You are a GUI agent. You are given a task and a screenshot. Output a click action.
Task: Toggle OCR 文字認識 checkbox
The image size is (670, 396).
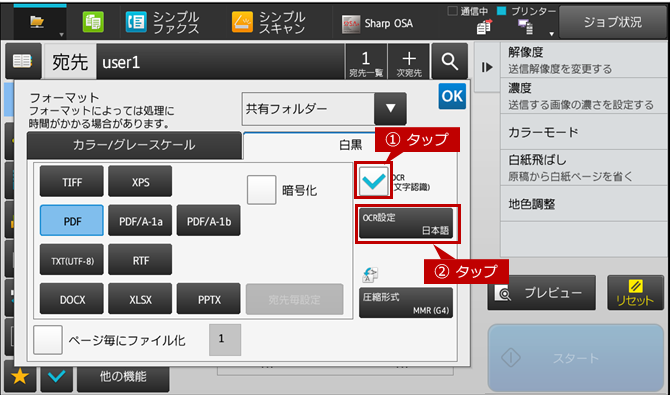(x=373, y=182)
